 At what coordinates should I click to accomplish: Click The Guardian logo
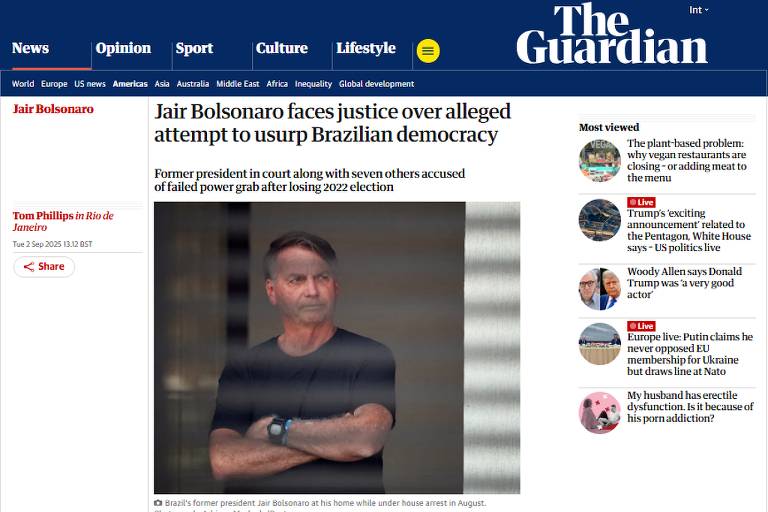point(612,33)
